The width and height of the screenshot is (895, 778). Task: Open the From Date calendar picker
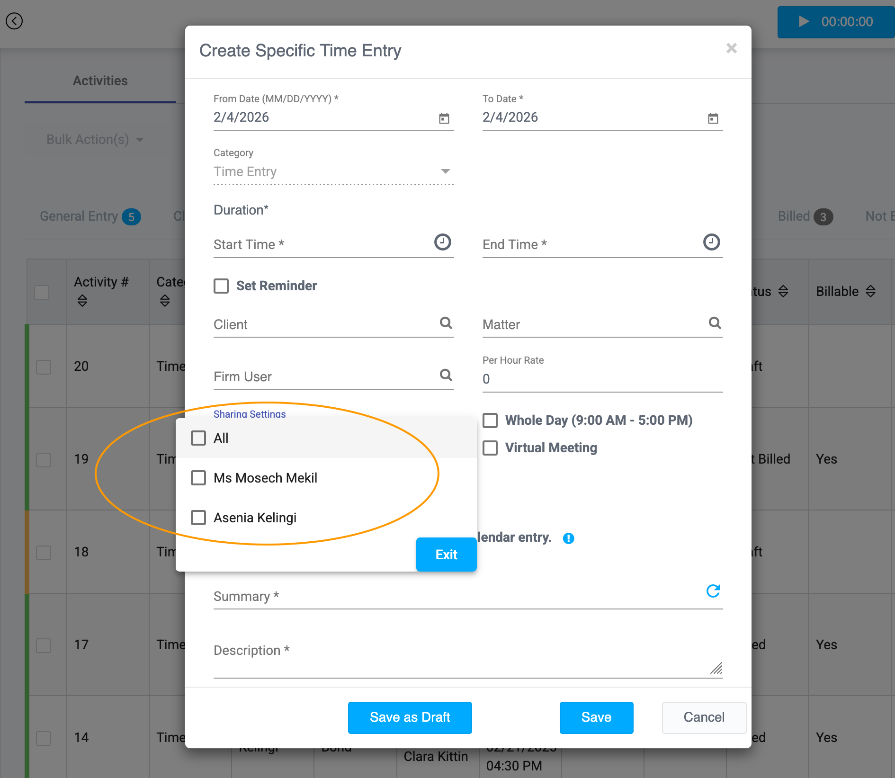443,118
